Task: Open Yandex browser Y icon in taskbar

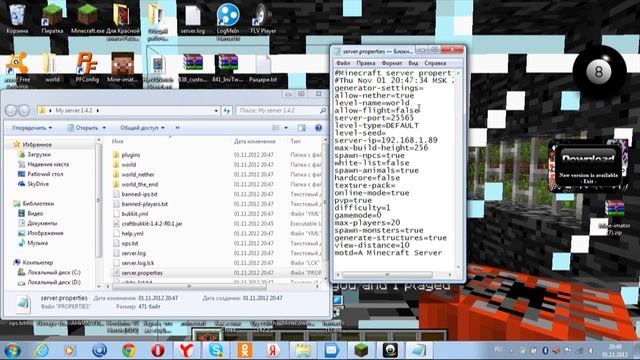Action: (187, 351)
